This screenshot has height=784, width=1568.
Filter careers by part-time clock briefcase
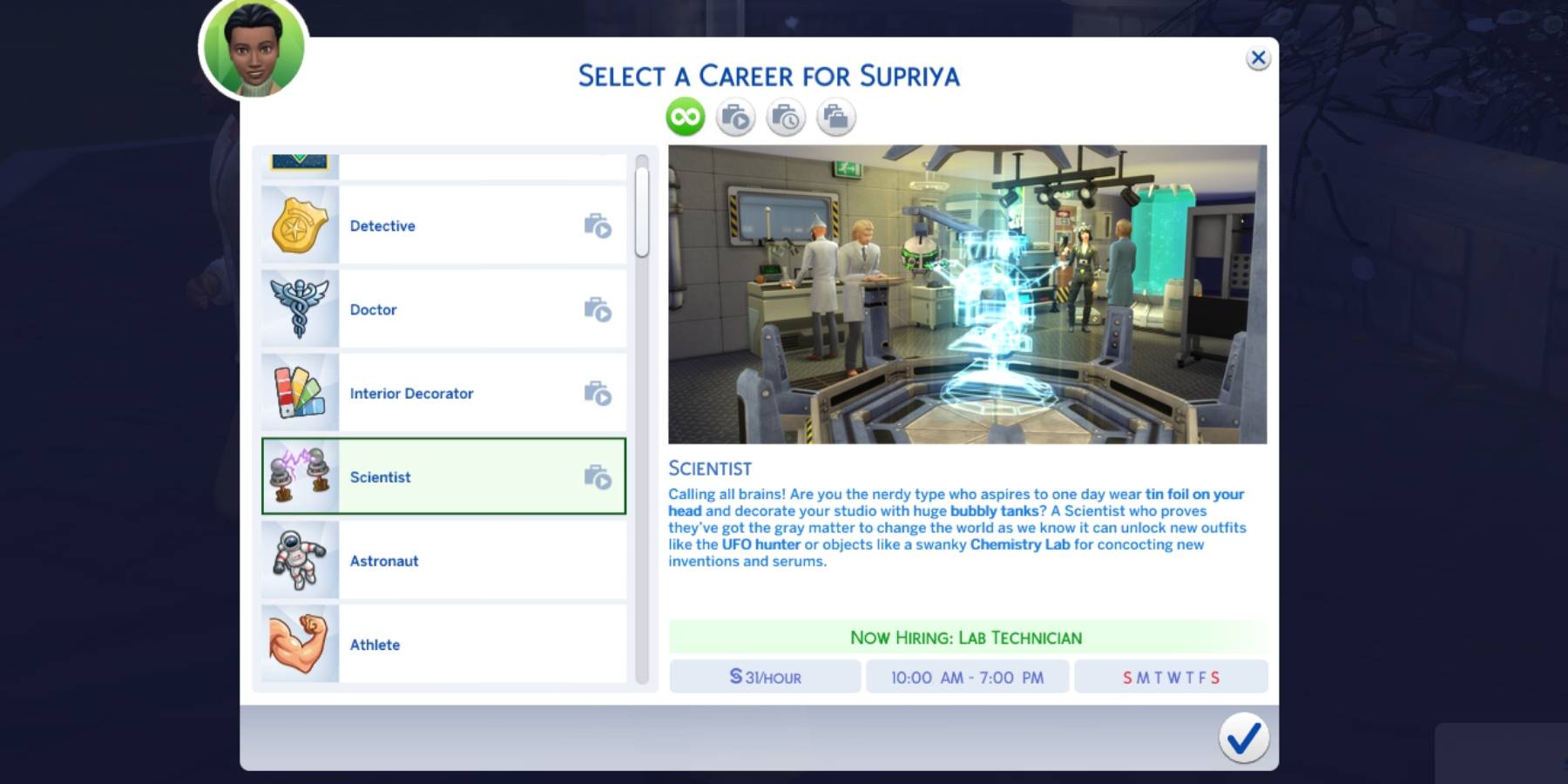[x=786, y=117]
